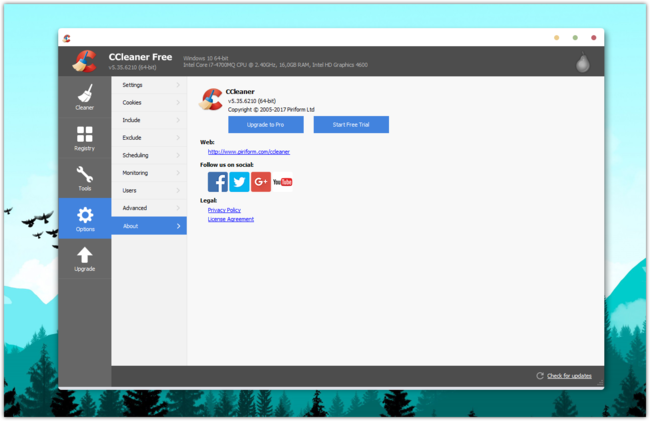This screenshot has width=650, height=421.
Task: Click the chevron next to Monitoring
Action: click(178, 173)
